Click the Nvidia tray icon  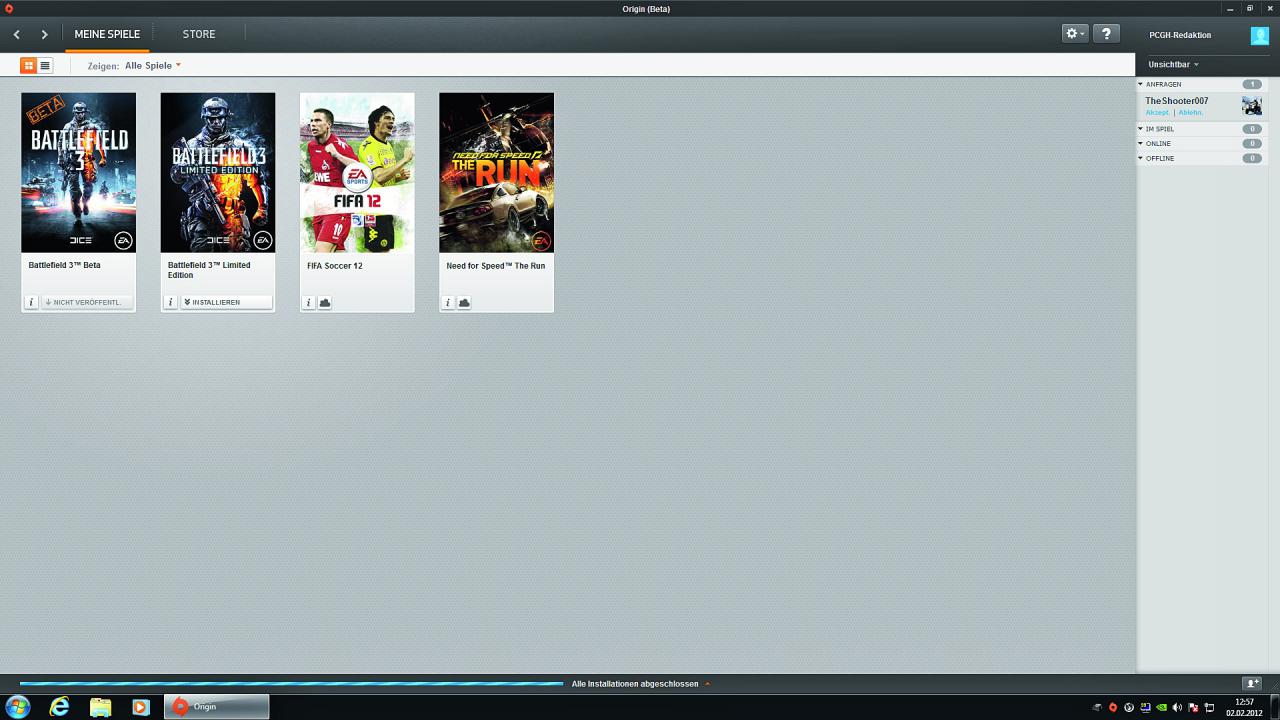[x=1161, y=708]
